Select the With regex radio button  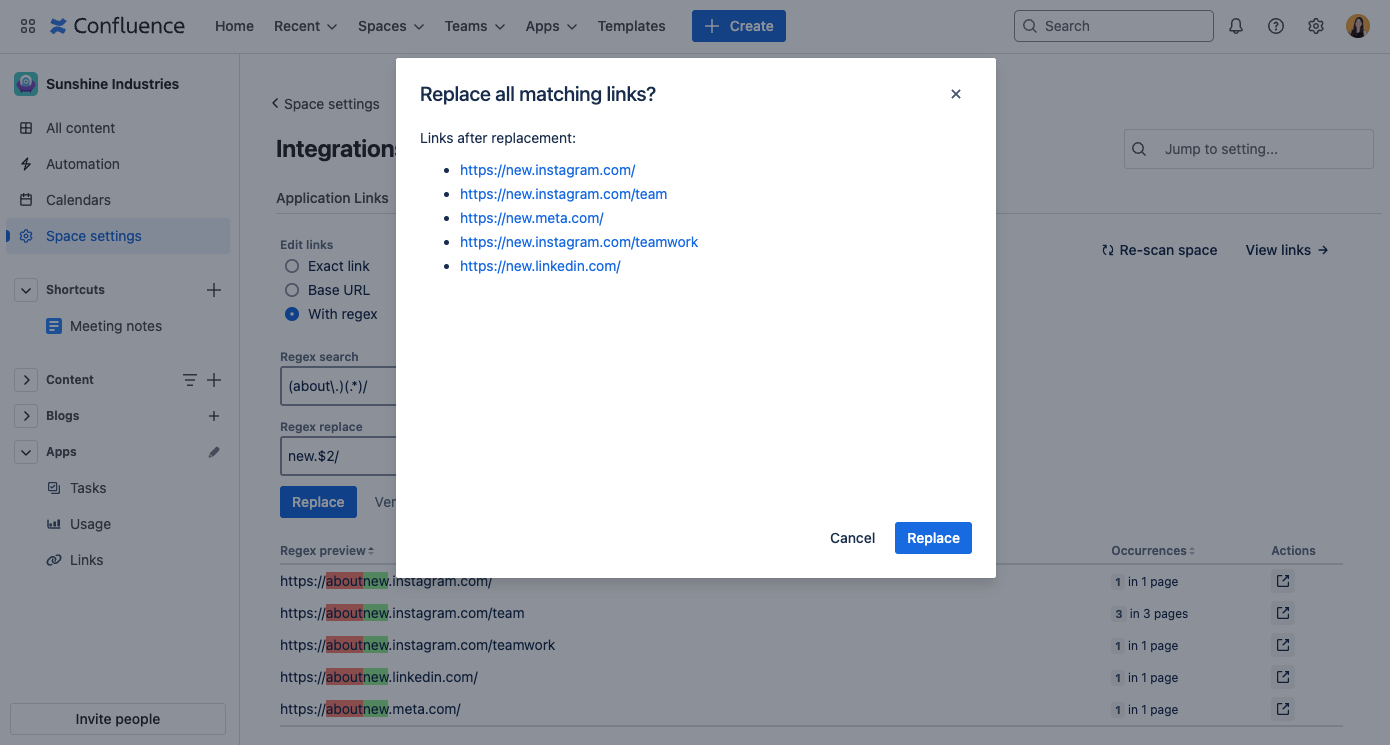pyautogui.click(x=291, y=313)
